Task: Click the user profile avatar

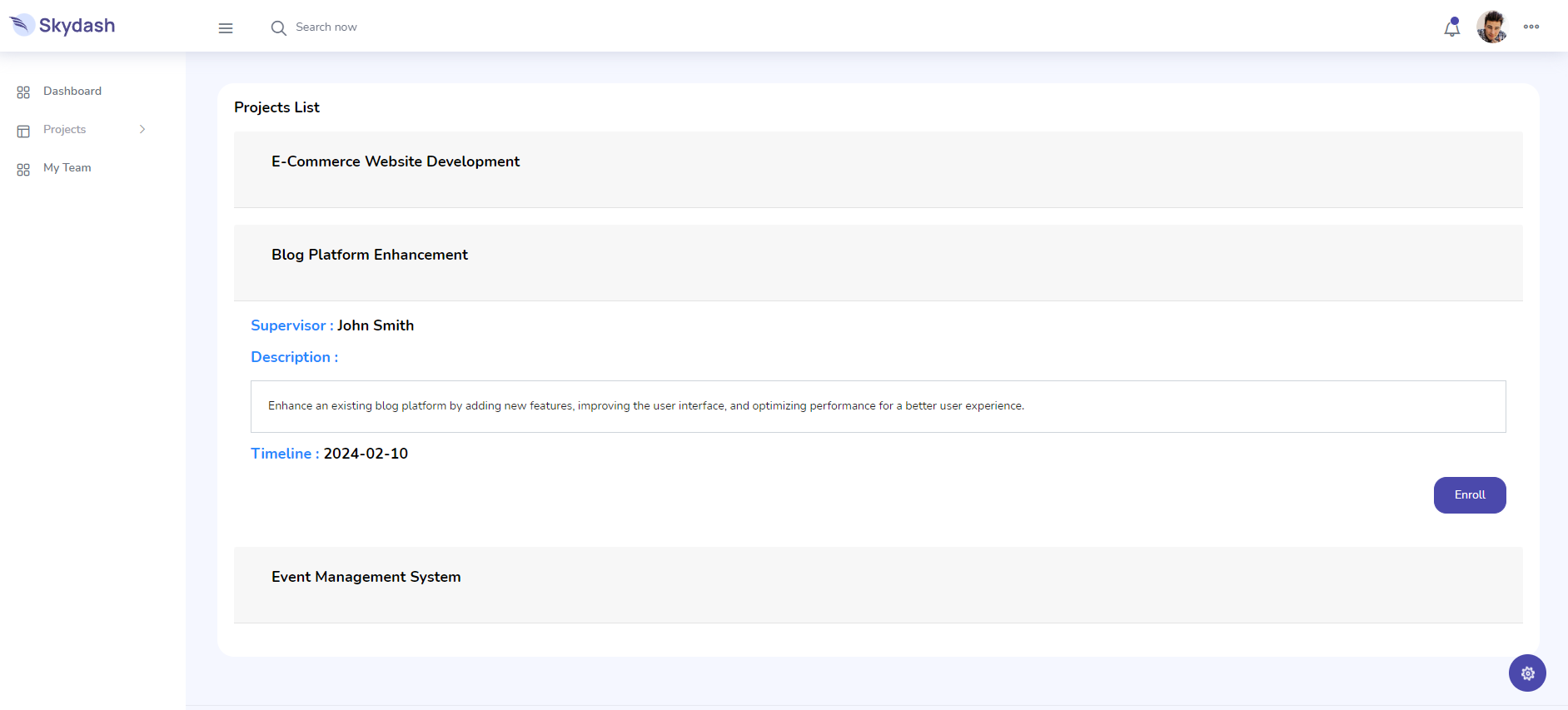Action: (x=1491, y=27)
